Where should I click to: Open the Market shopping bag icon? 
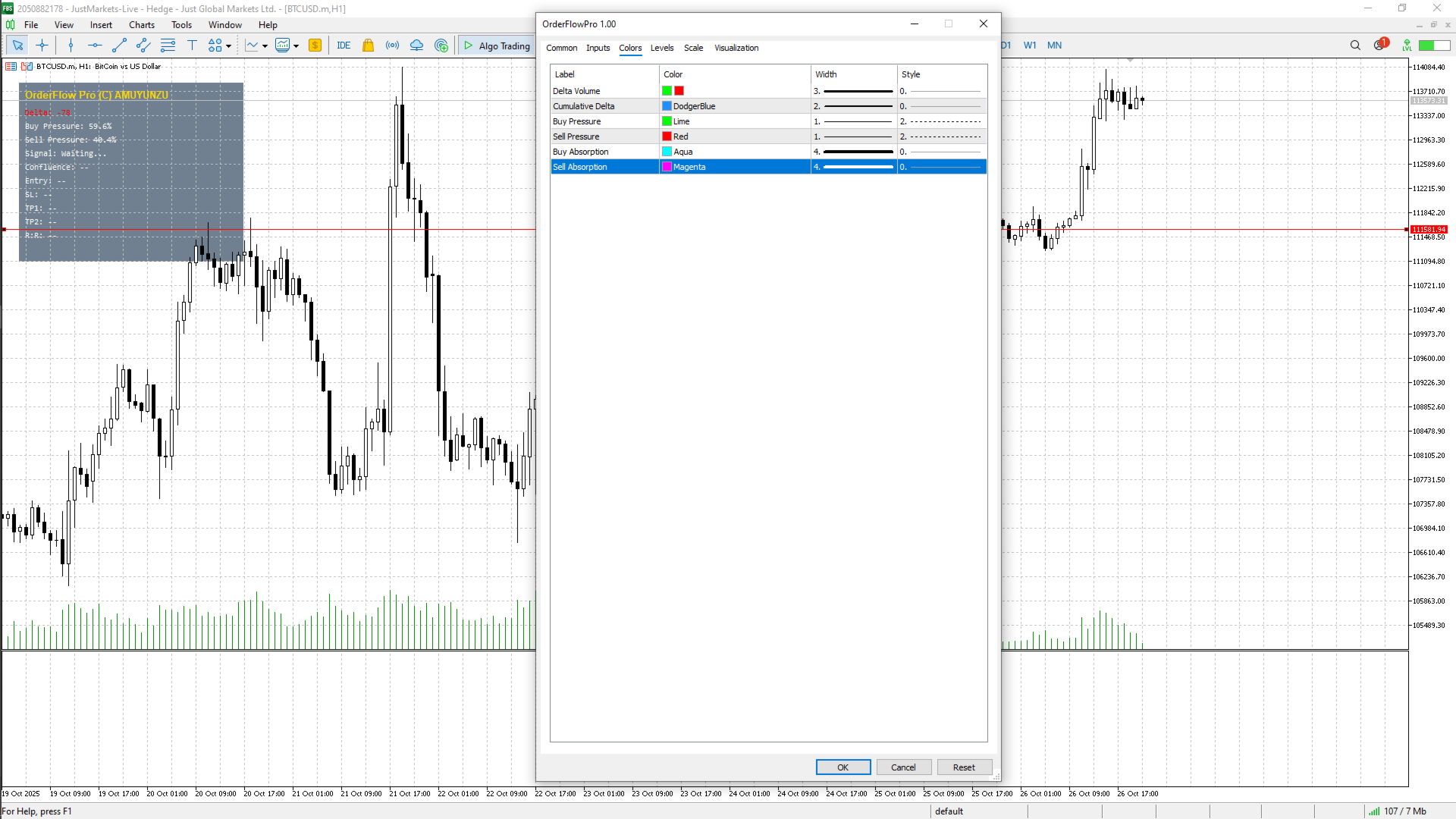(x=368, y=45)
